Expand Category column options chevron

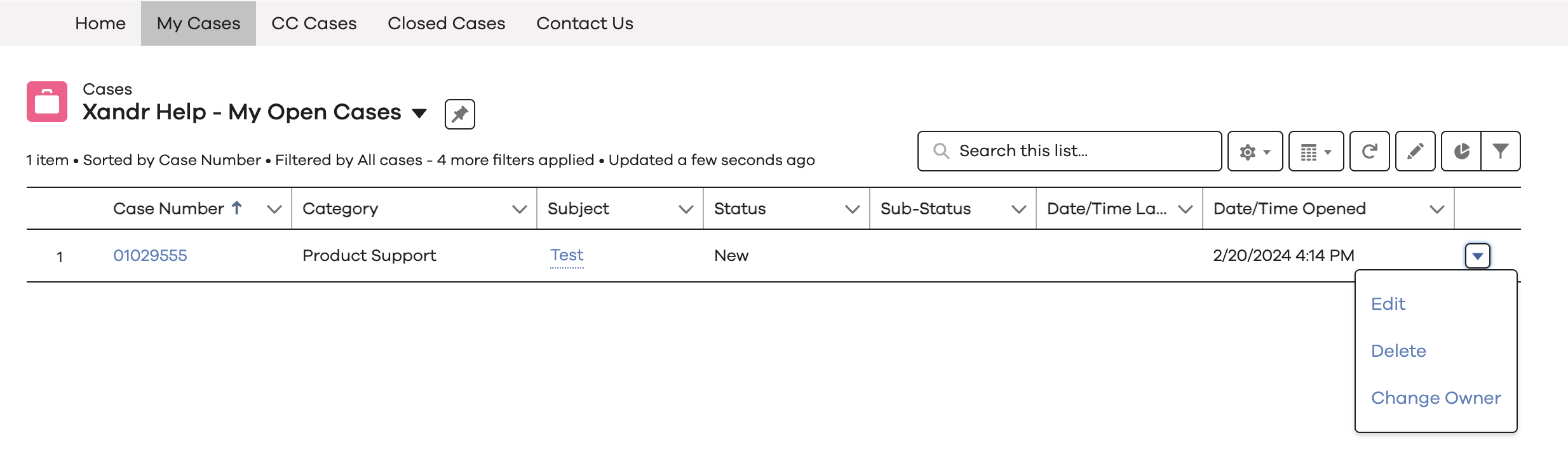tap(520, 209)
